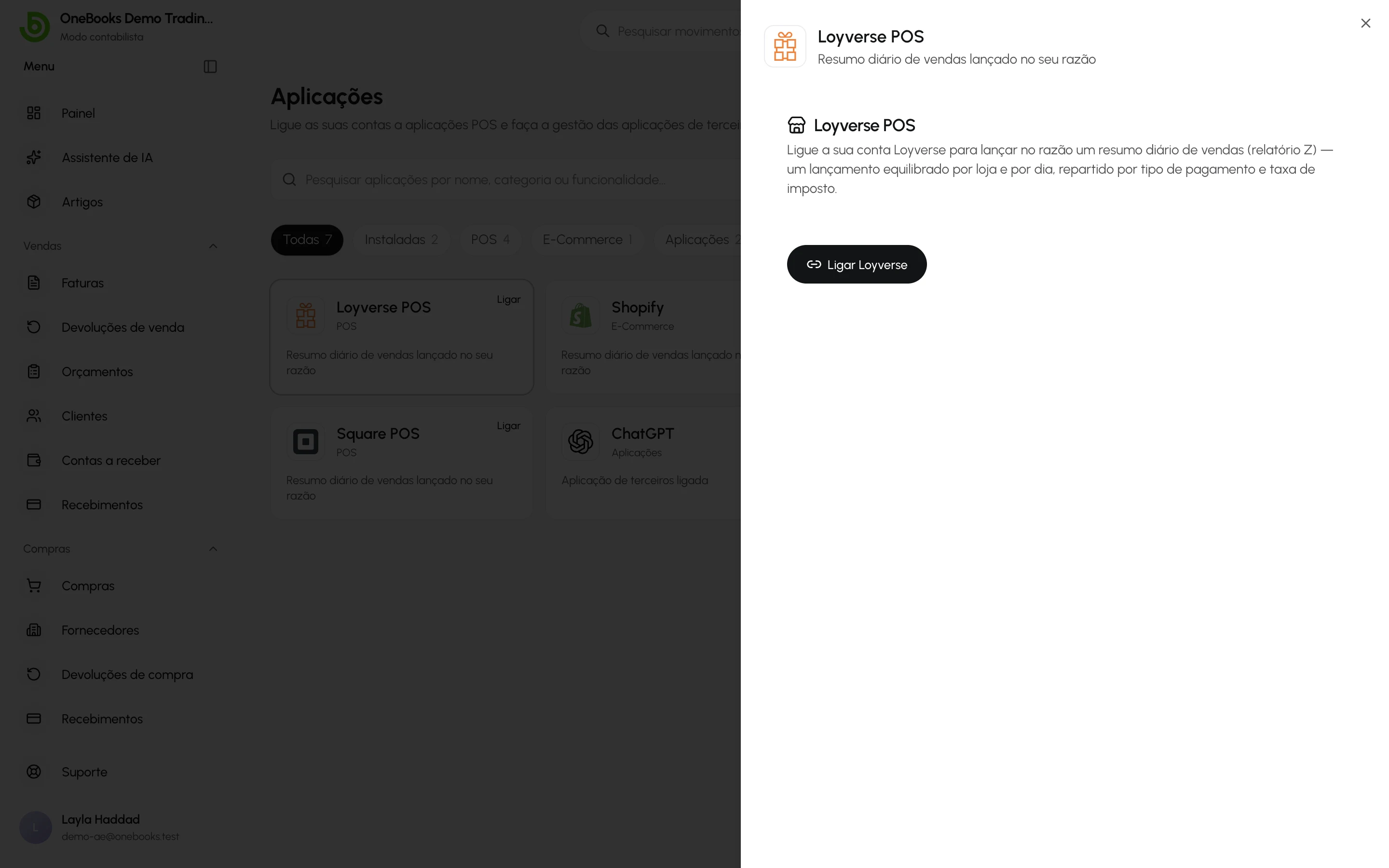Click Modo contabilista label under company name
This screenshot has height=868, width=1389.
tap(102, 37)
